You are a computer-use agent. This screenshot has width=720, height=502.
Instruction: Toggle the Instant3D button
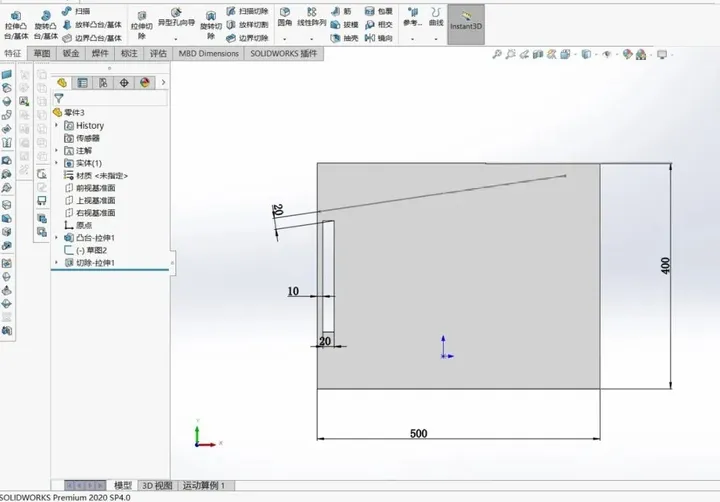click(x=465, y=19)
